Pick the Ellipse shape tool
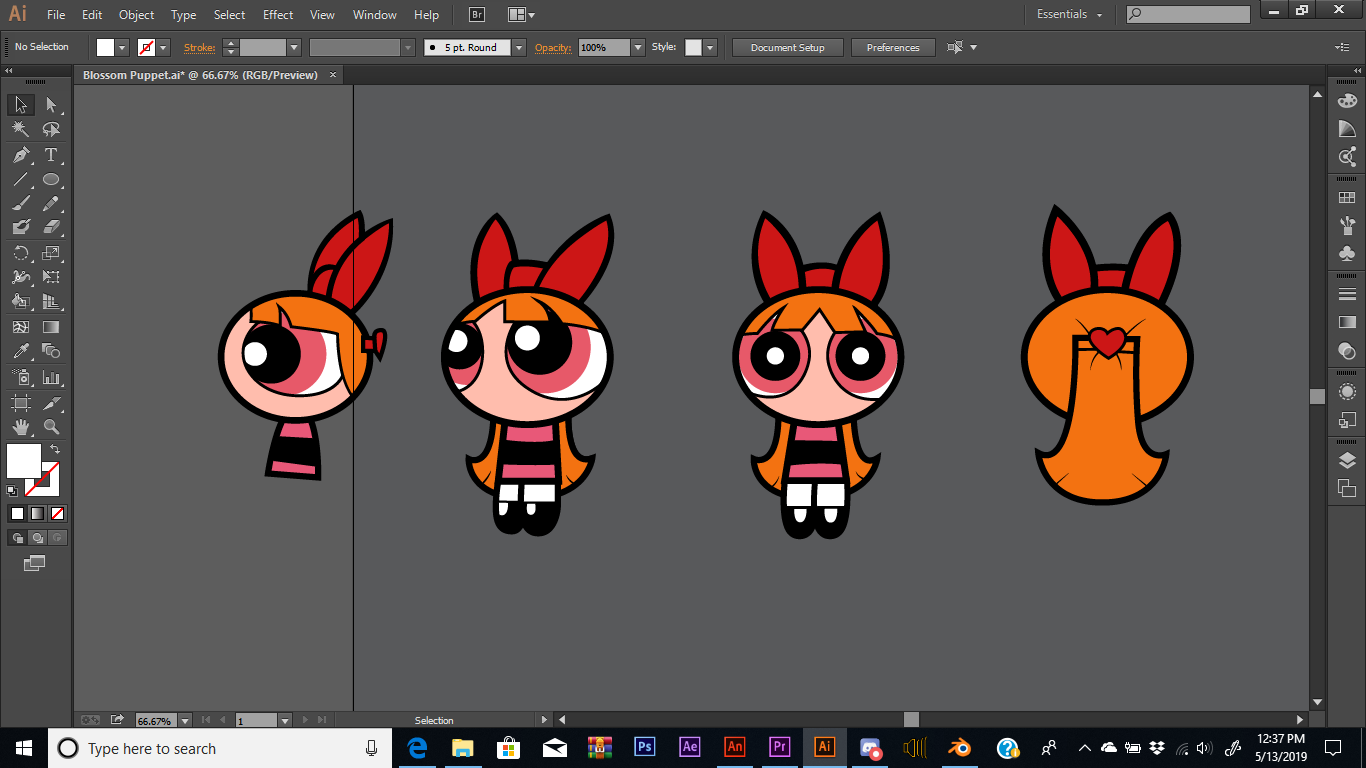The width and height of the screenshot is (1366, 768). click(51, 180)
